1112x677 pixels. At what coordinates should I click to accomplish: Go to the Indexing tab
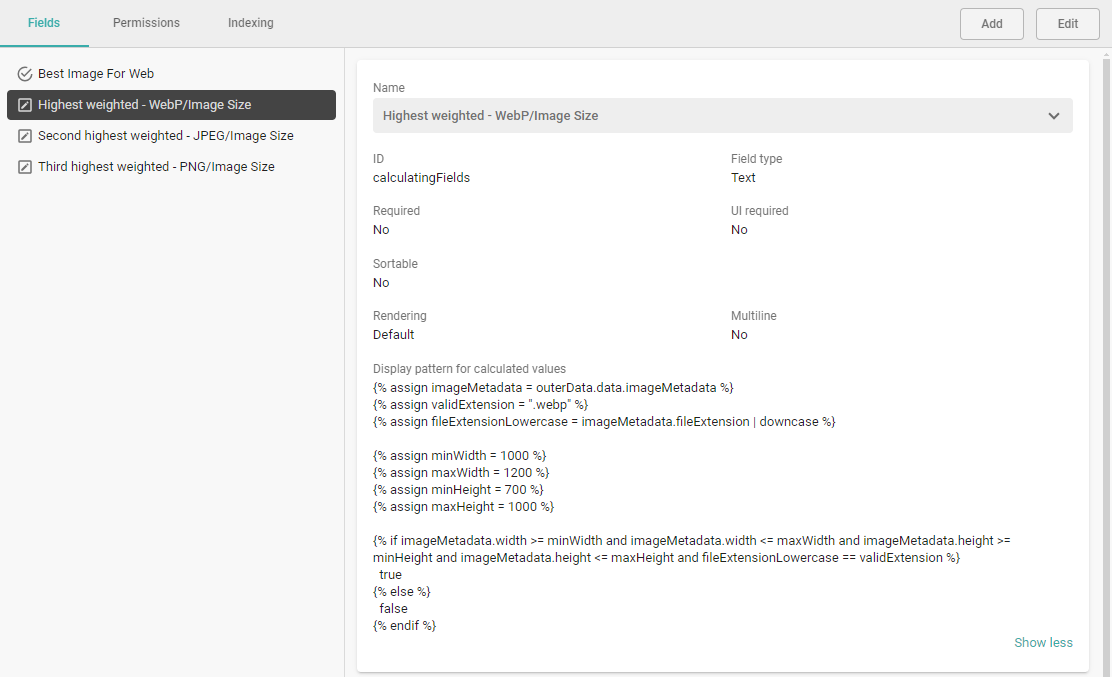pos(250,23)
